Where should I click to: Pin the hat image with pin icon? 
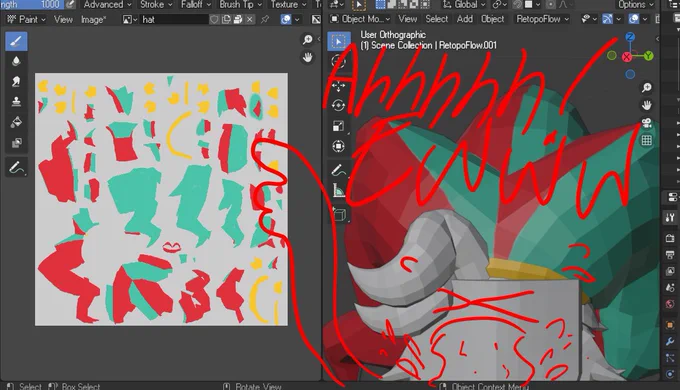pos(265,20)
